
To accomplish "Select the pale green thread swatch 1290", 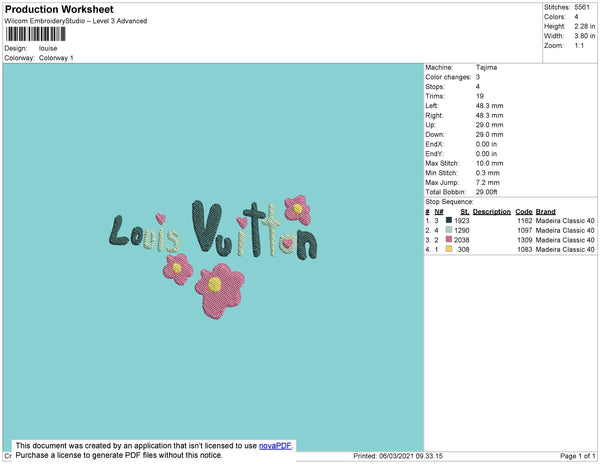I will pyautogui.click(x=449, y=230).
